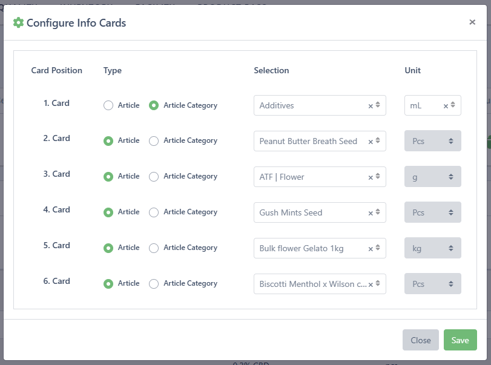Choose Article Category for 2. Card
Screen dimensions: 491x365
click(x=154, y=141)
